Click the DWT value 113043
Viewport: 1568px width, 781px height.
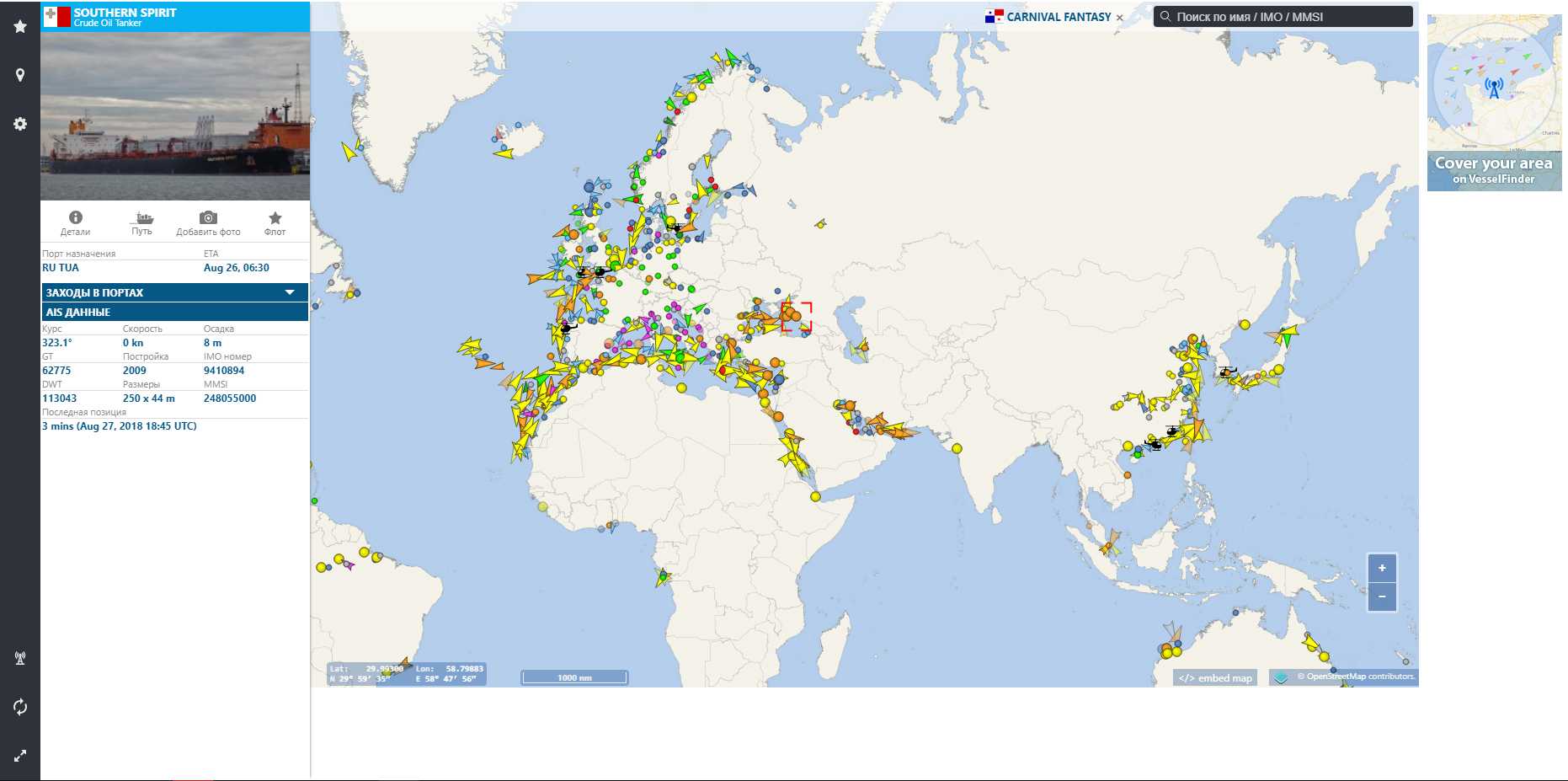[59, 399]
